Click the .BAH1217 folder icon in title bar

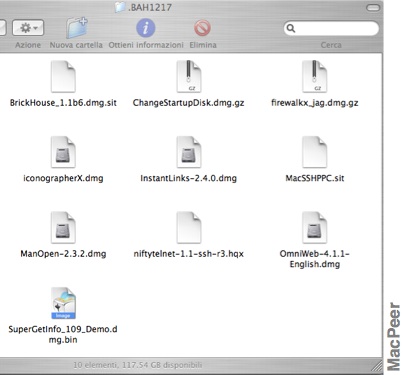point(120,7)
